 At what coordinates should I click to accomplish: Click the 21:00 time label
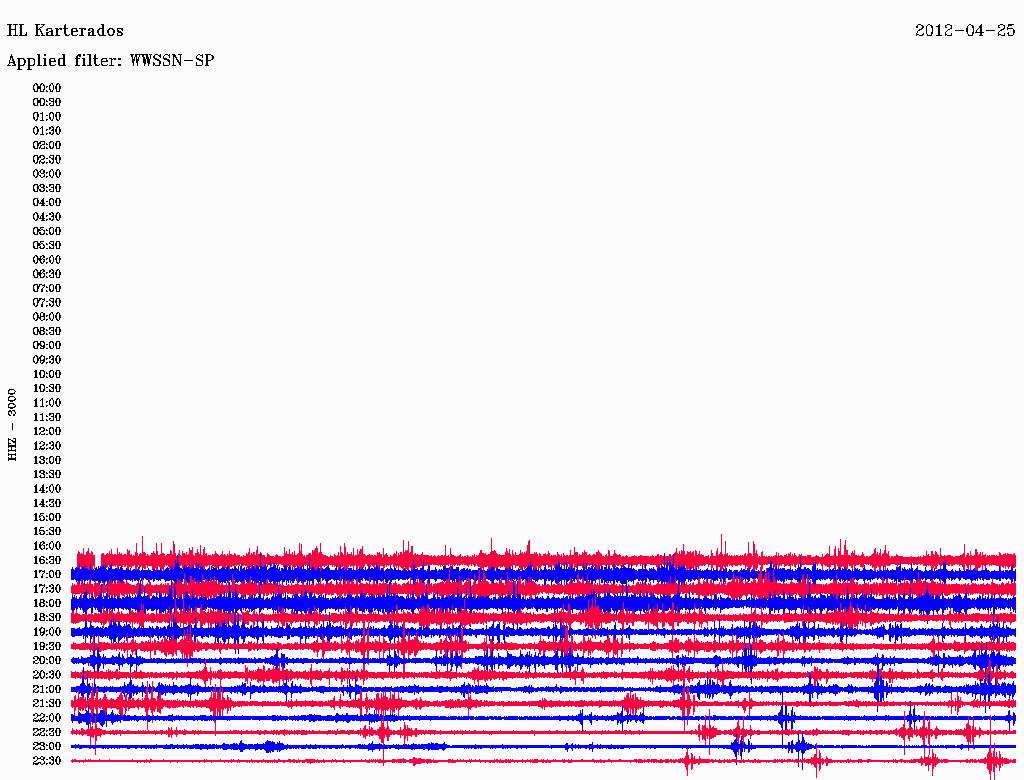[46, 689]
